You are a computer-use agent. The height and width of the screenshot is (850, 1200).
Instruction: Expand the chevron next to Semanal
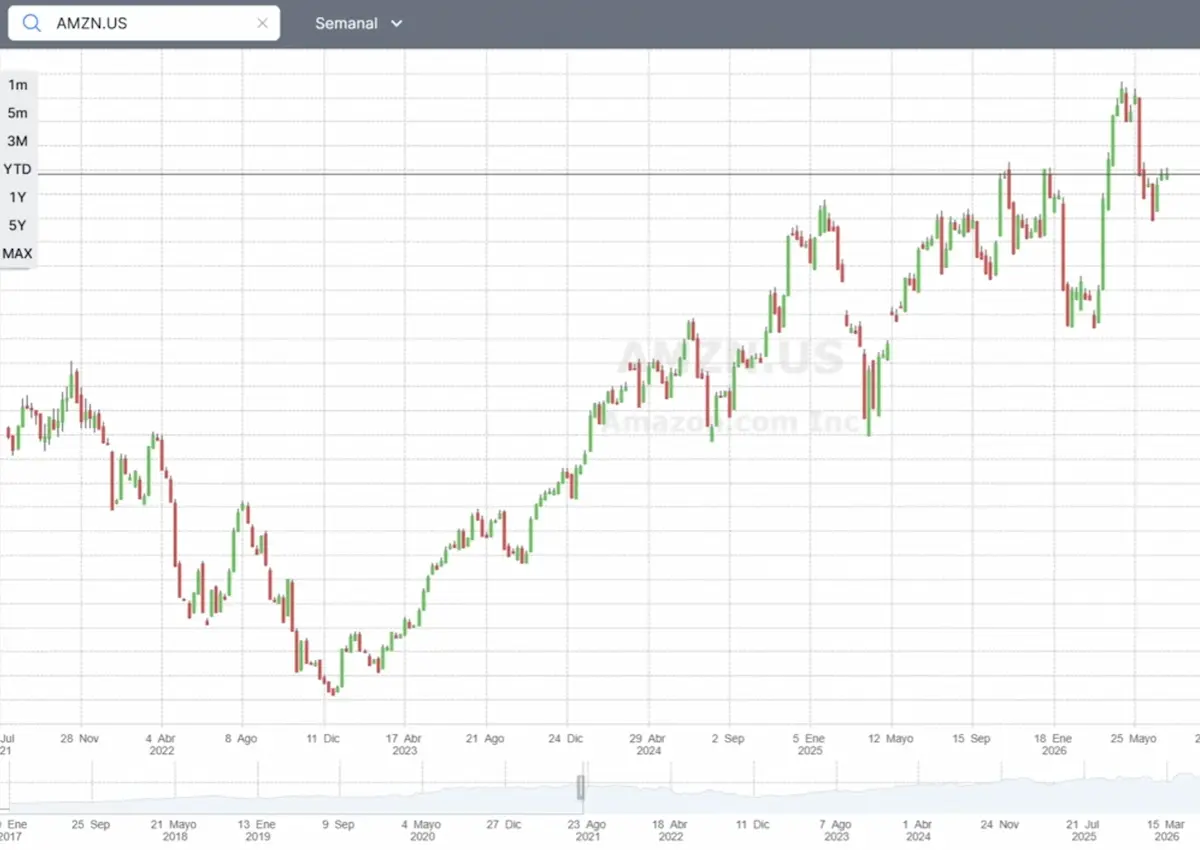tap(397, 23)
